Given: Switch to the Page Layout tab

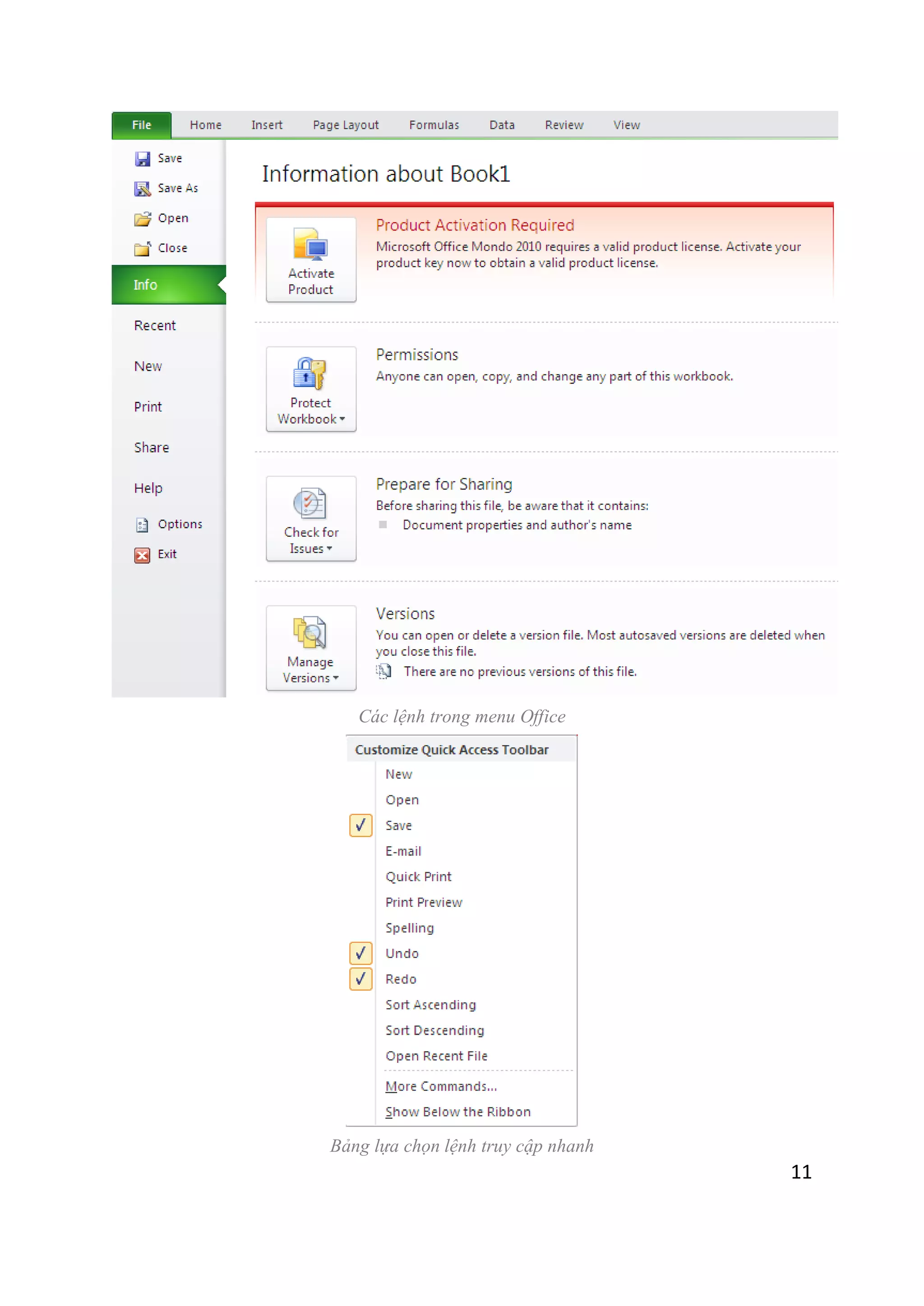Looking at the screenshot, I should click(x=345, y=125).
